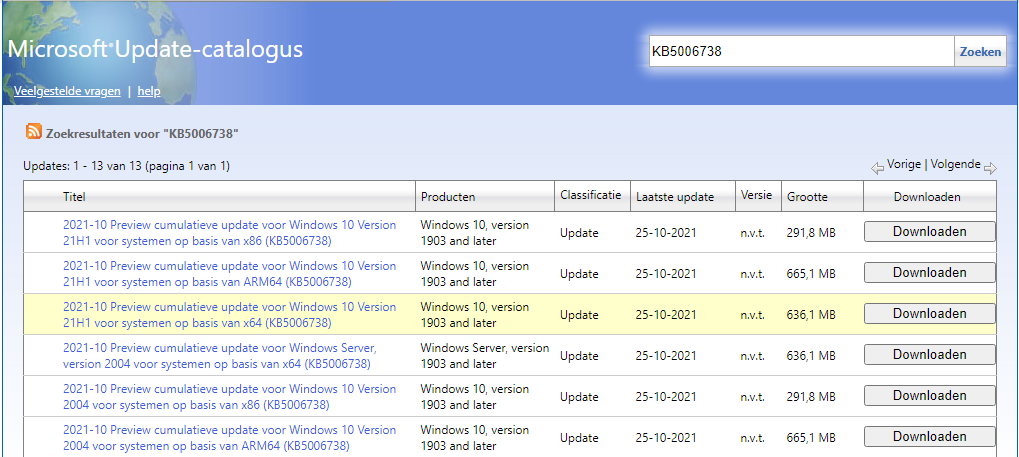Open the Veelgestelde vragen link

click(67, 91)
